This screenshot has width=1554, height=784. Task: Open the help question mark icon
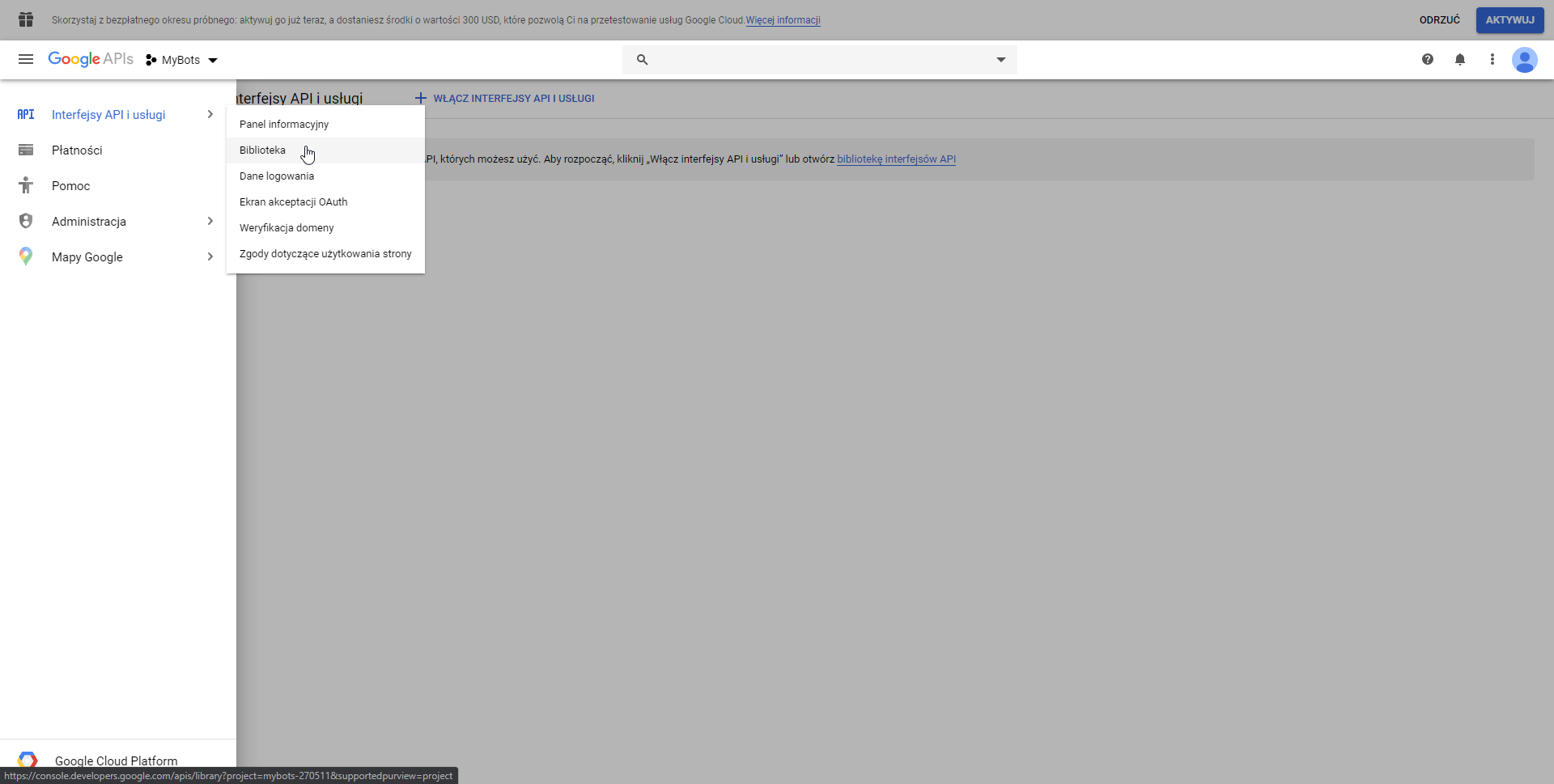pyautogui.click(x=1428, y=59)
